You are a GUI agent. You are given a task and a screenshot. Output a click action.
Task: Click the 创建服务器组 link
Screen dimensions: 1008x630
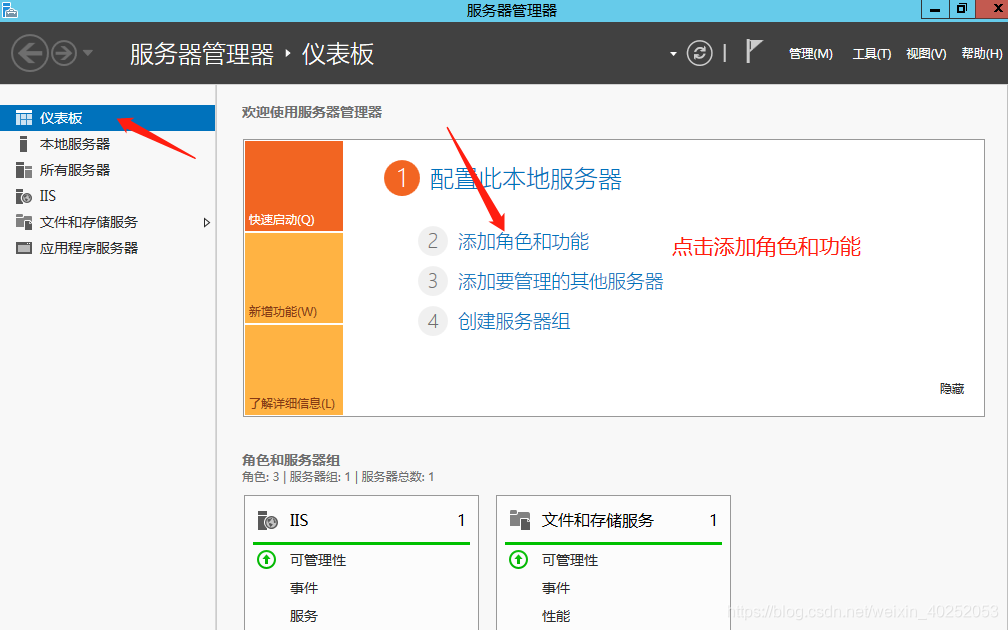click(514, 321)
